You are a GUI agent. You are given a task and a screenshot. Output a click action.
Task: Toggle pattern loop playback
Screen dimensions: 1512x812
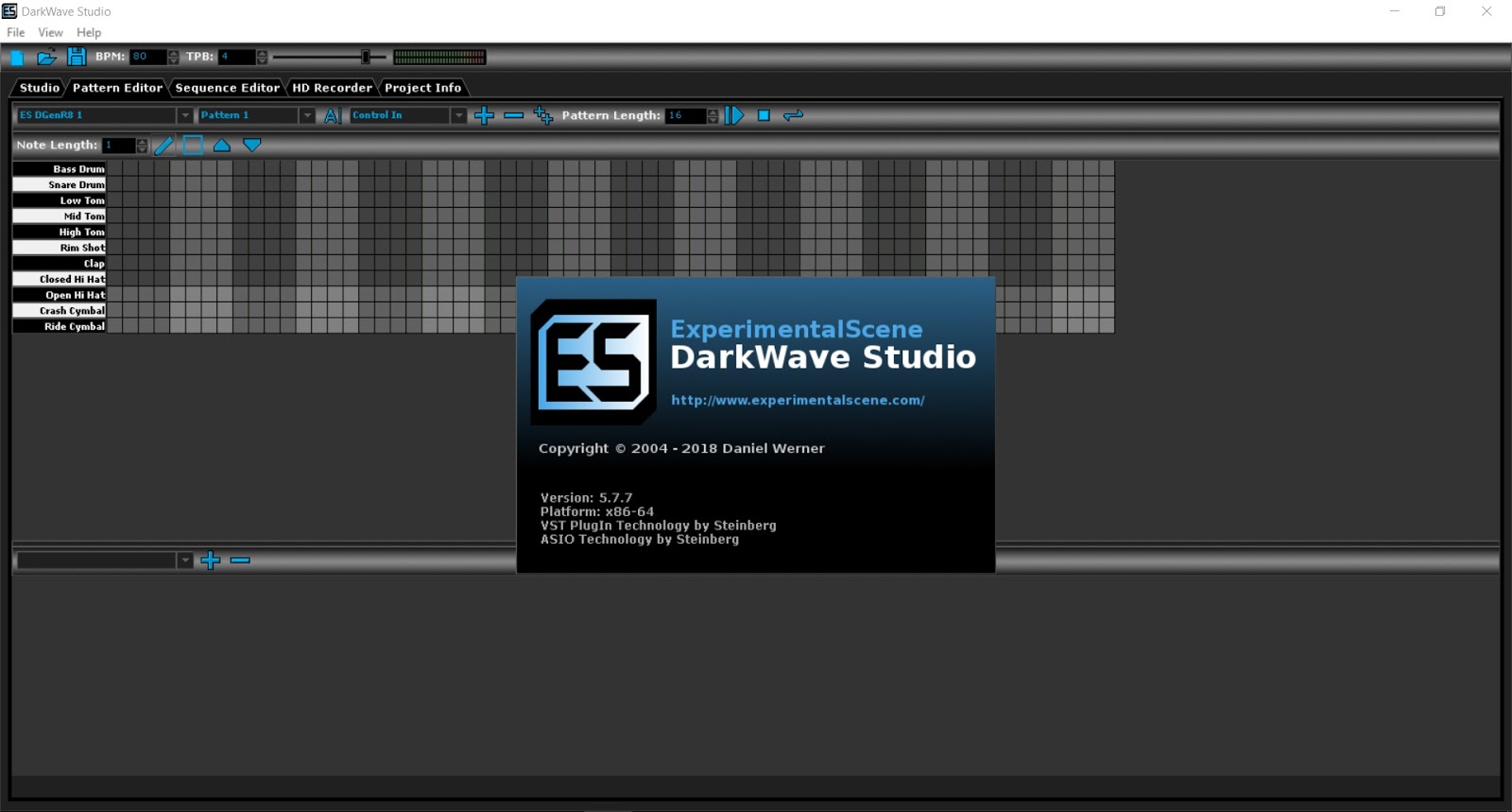coord(793,115)
